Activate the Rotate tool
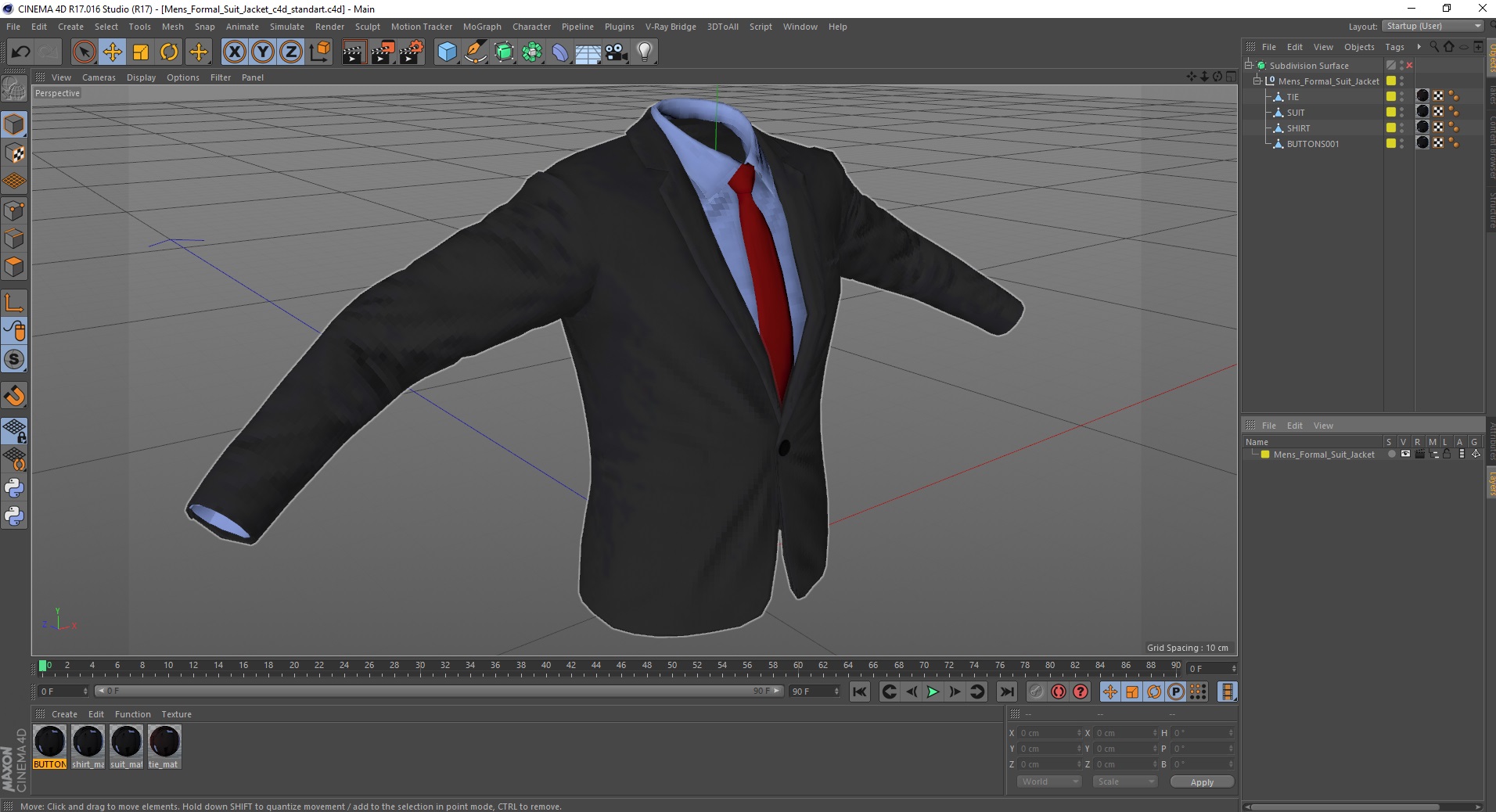Viewport: 1496px width, 812px height. 168,52
